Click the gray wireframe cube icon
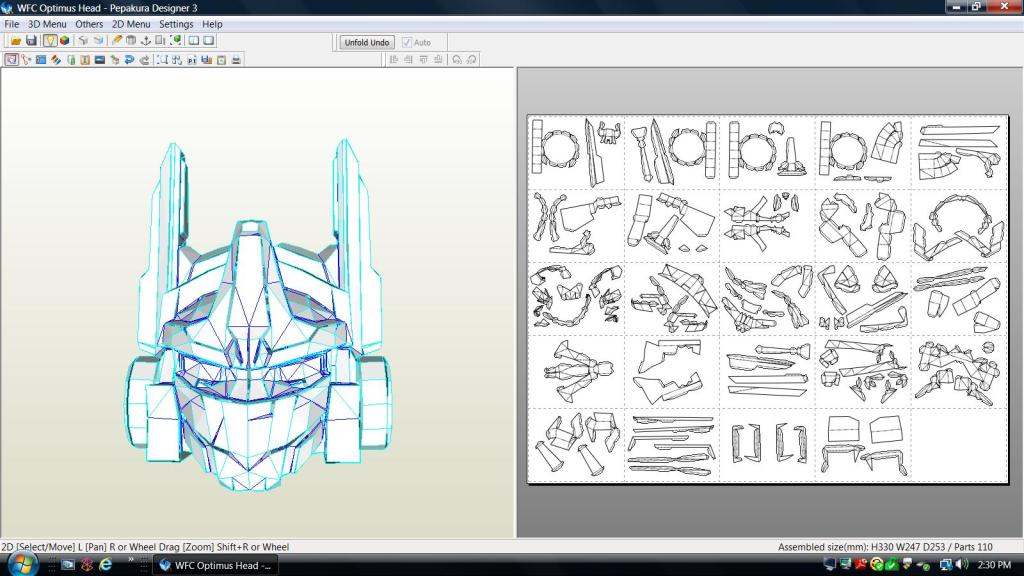The height and width of the screenshot is (576, 1024). tap(83, 40)
